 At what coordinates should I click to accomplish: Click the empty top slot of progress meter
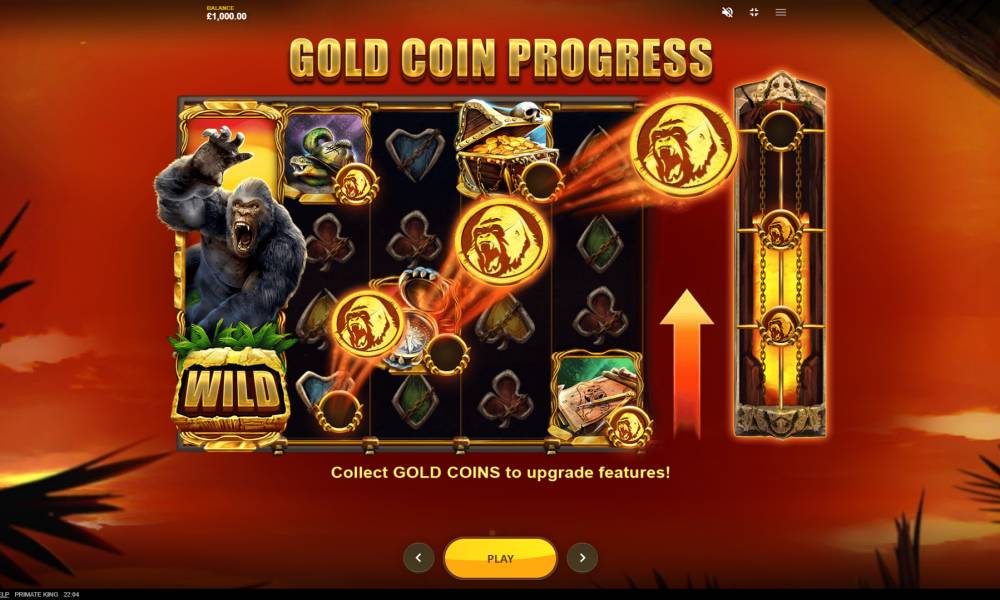click(x=780, y=130)
